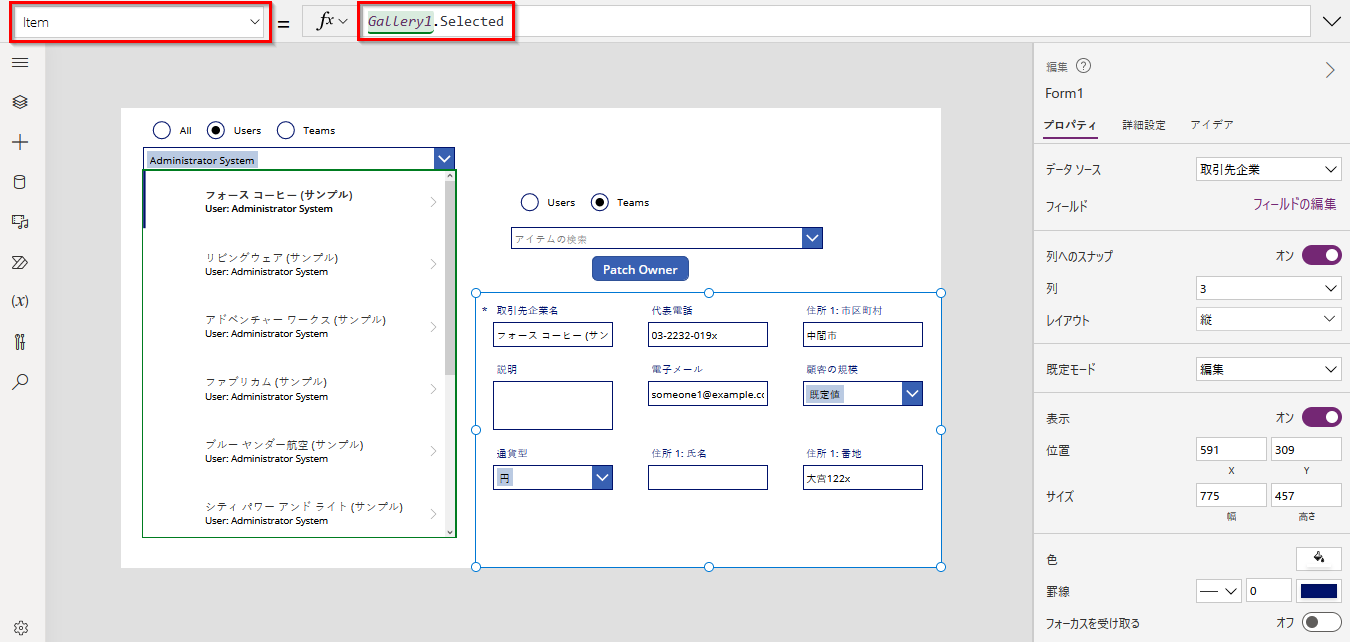Viewport: 1350px width, 642px height.
Task: Select the All radio button
Action: tap(162, 130)
